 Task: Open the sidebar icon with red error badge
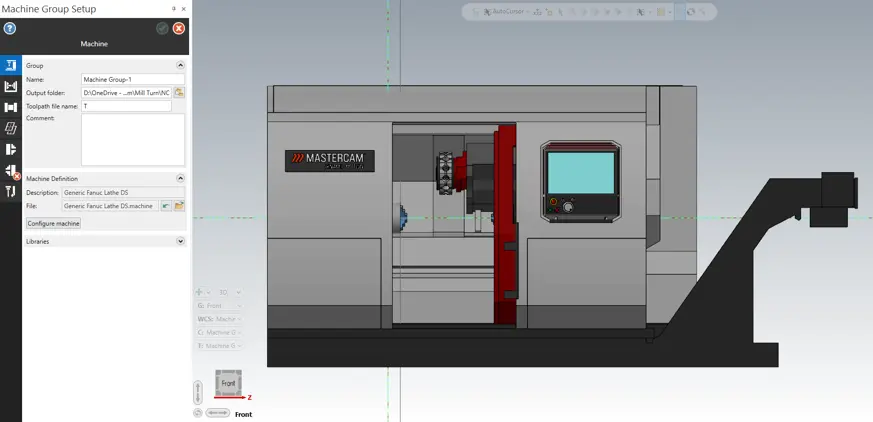tap(11, 171)
